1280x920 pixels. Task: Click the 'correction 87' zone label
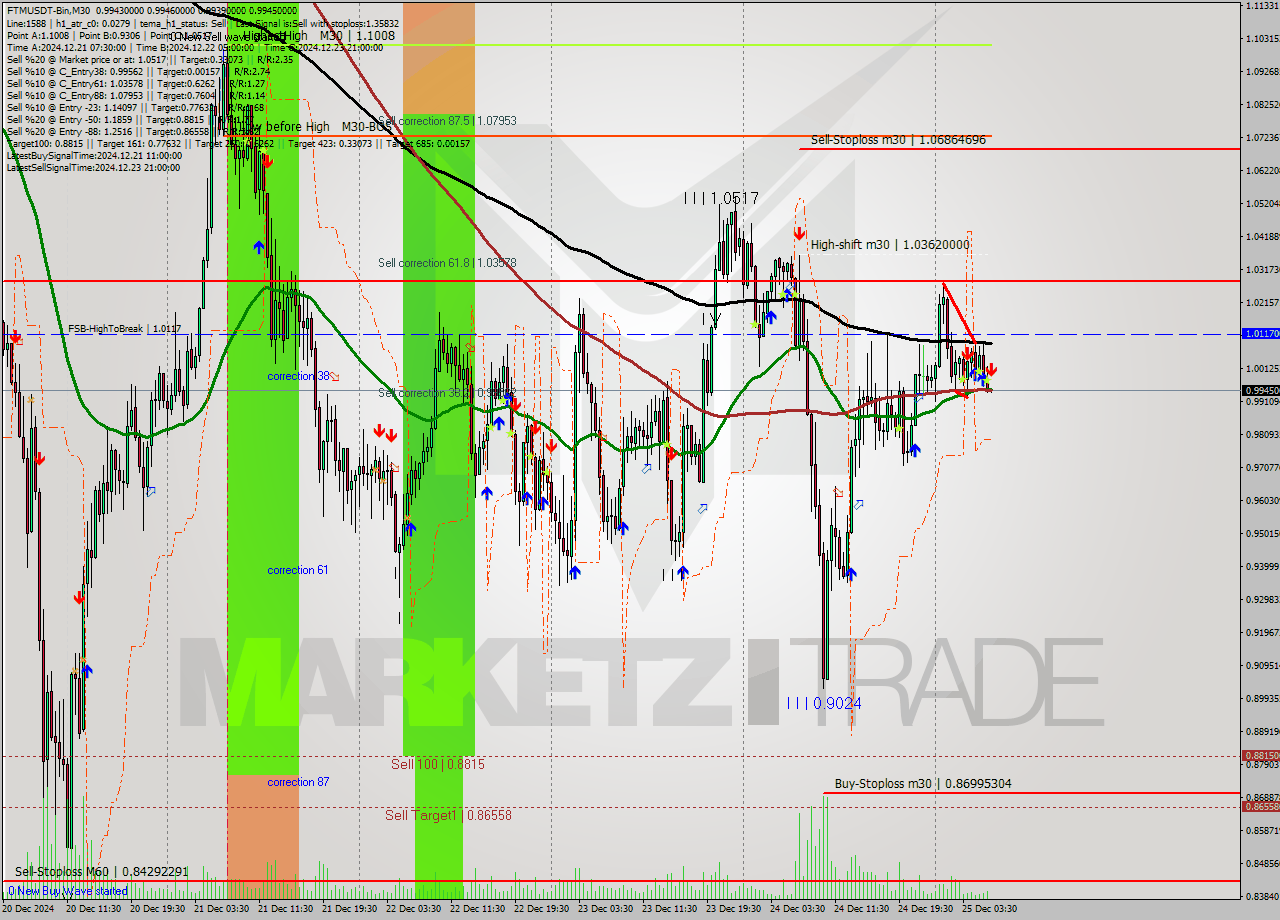(x=298, y=782)
